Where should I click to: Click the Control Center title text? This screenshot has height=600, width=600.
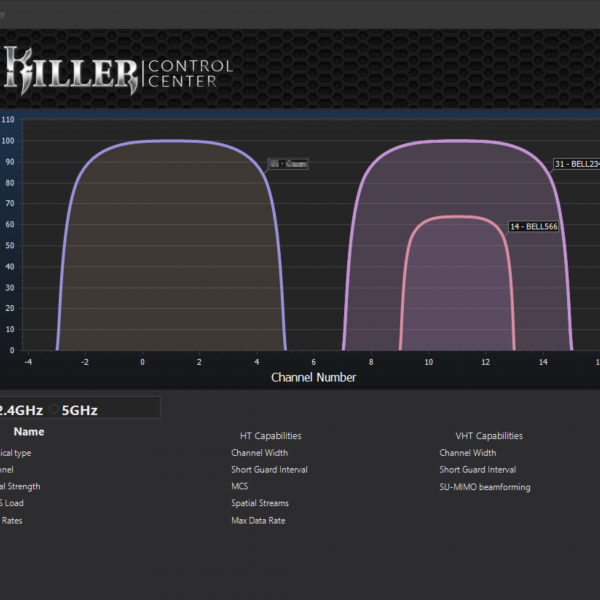(190, 73)
